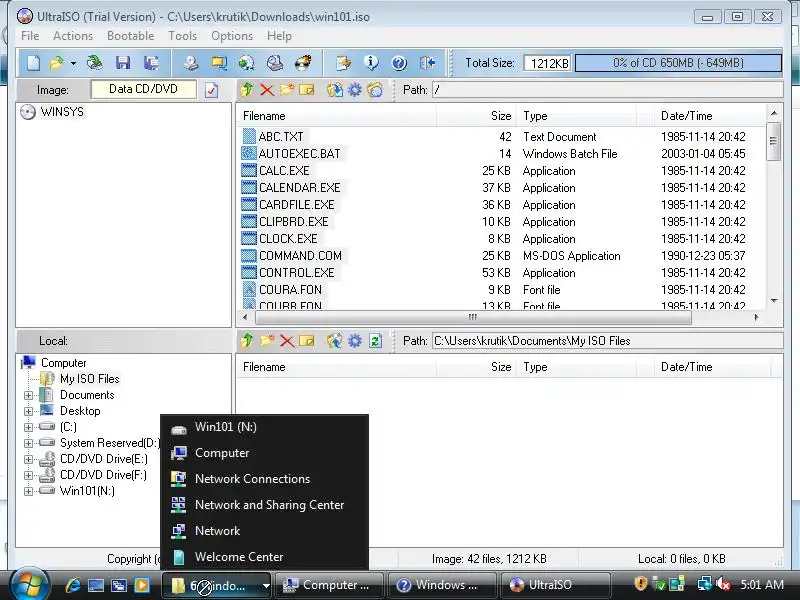Expand the Win101(N:) node in the tree
The height and width of the screenshot is (600, 800).
[29, 491]
